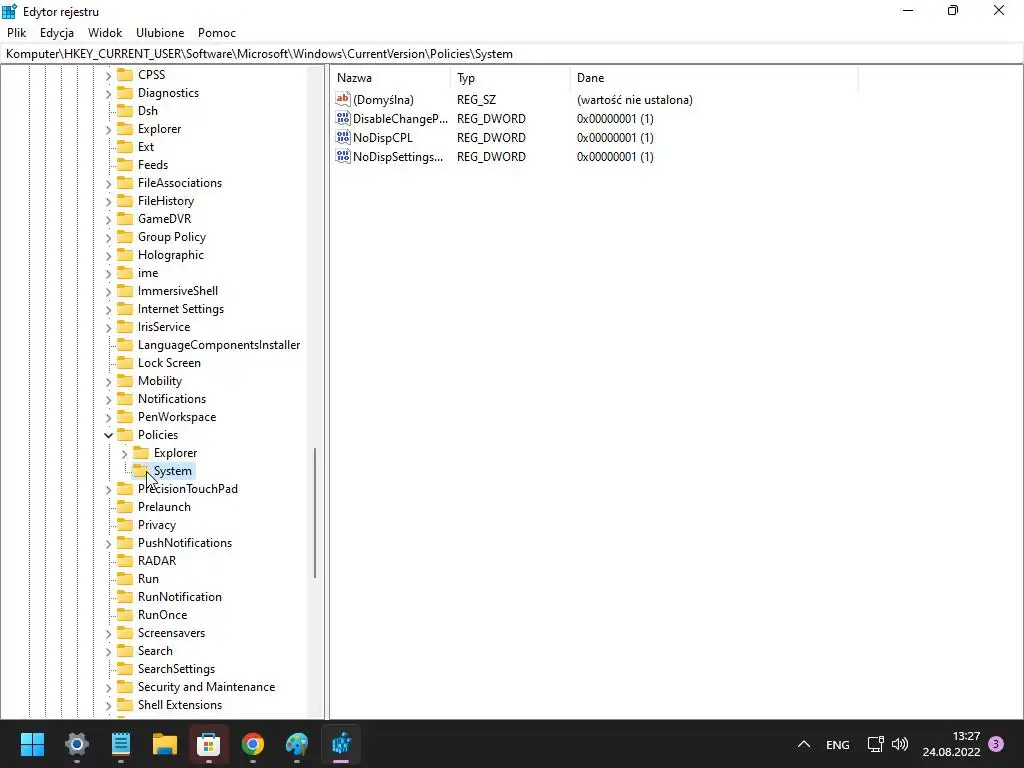Click the (Domyślna) string value icon

pyautogui.click(x=343, y=99)
